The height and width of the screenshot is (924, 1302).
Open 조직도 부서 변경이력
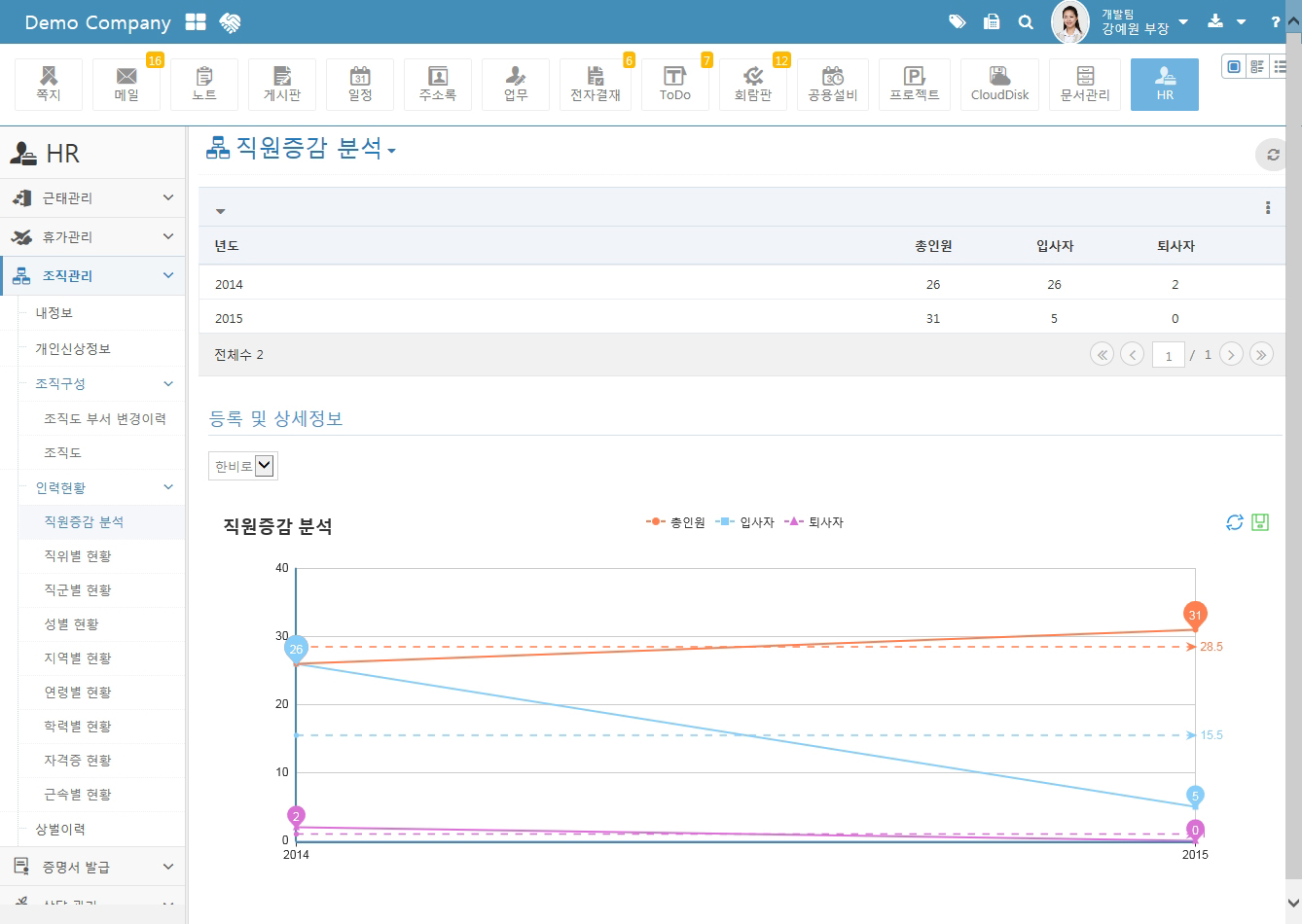[105, 419]
